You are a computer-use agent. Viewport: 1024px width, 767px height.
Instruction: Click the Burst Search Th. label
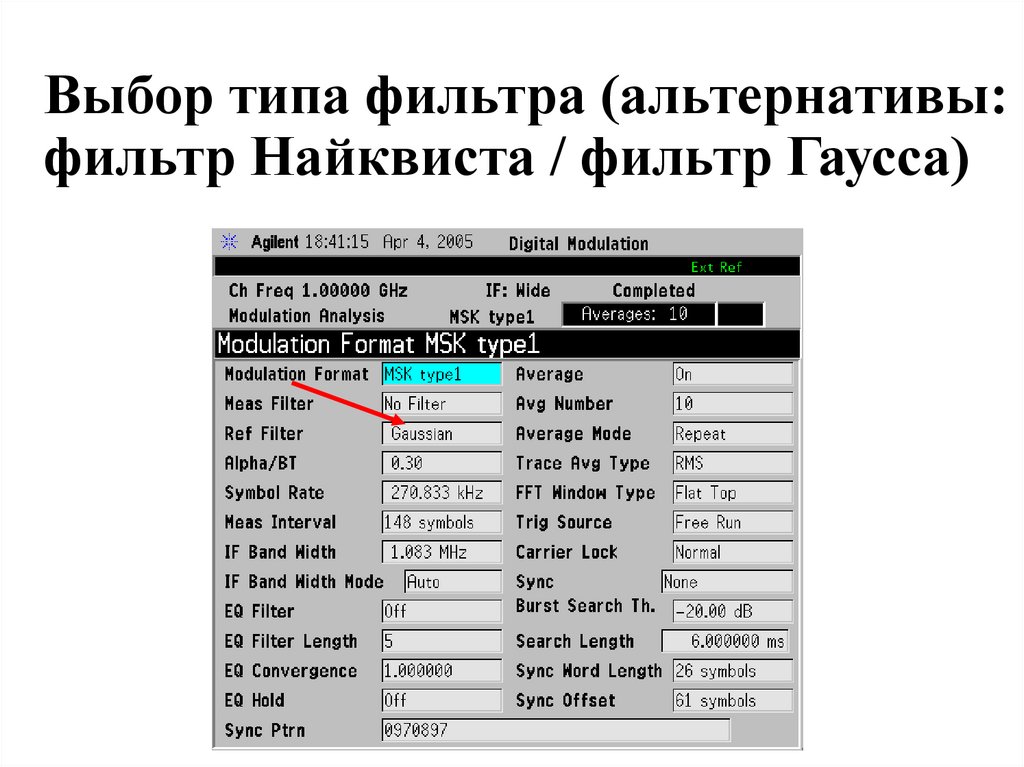point(585,606)
